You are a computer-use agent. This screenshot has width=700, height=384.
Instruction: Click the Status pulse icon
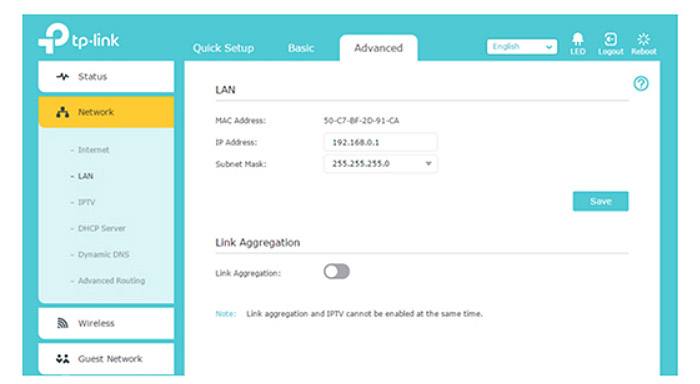pos(62,76)
